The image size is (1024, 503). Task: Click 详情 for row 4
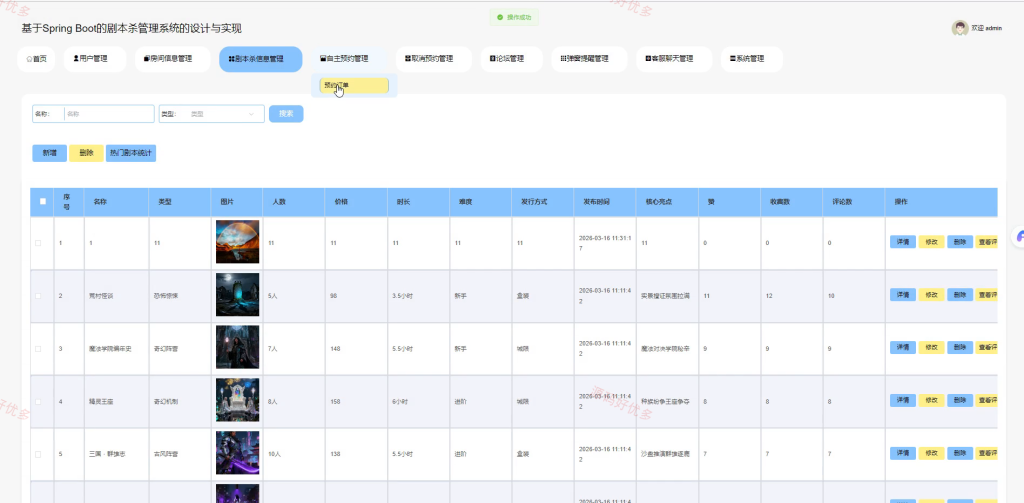[x=903, y=400]
